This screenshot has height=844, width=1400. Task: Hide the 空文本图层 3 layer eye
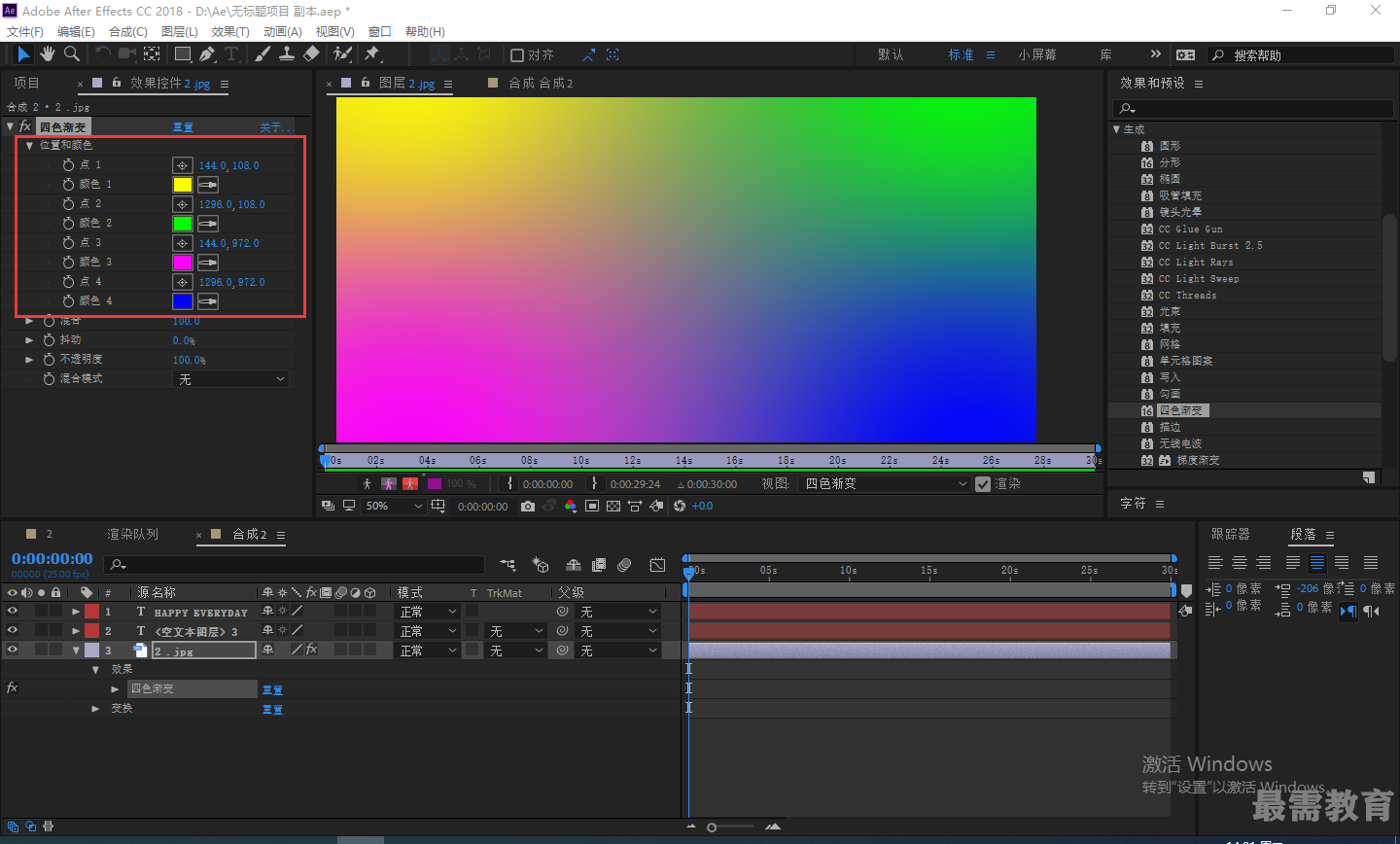tap(13, 630)
